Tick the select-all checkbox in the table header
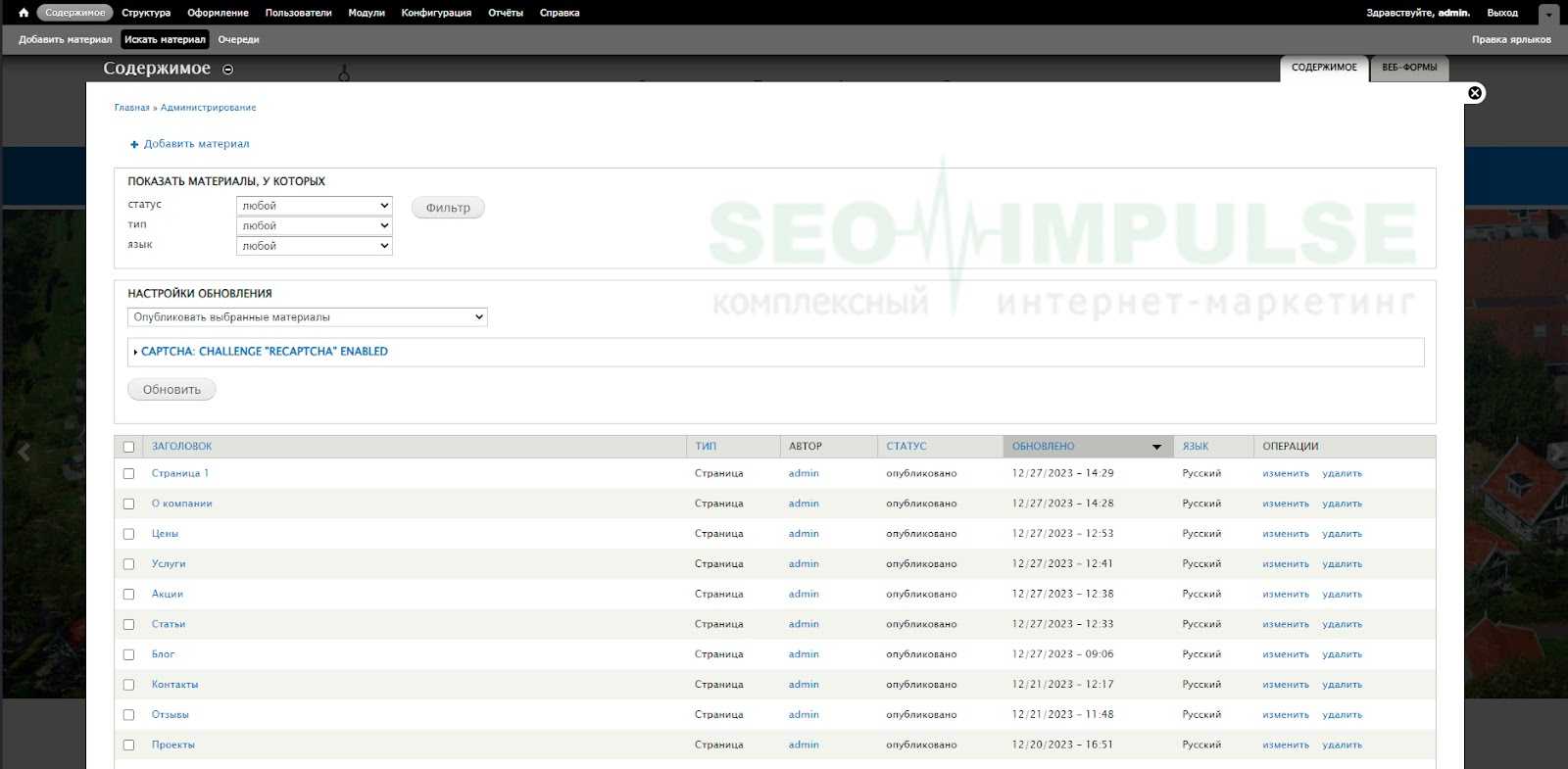Screen dimensions: 1568x769 click(x=128, y=447)
